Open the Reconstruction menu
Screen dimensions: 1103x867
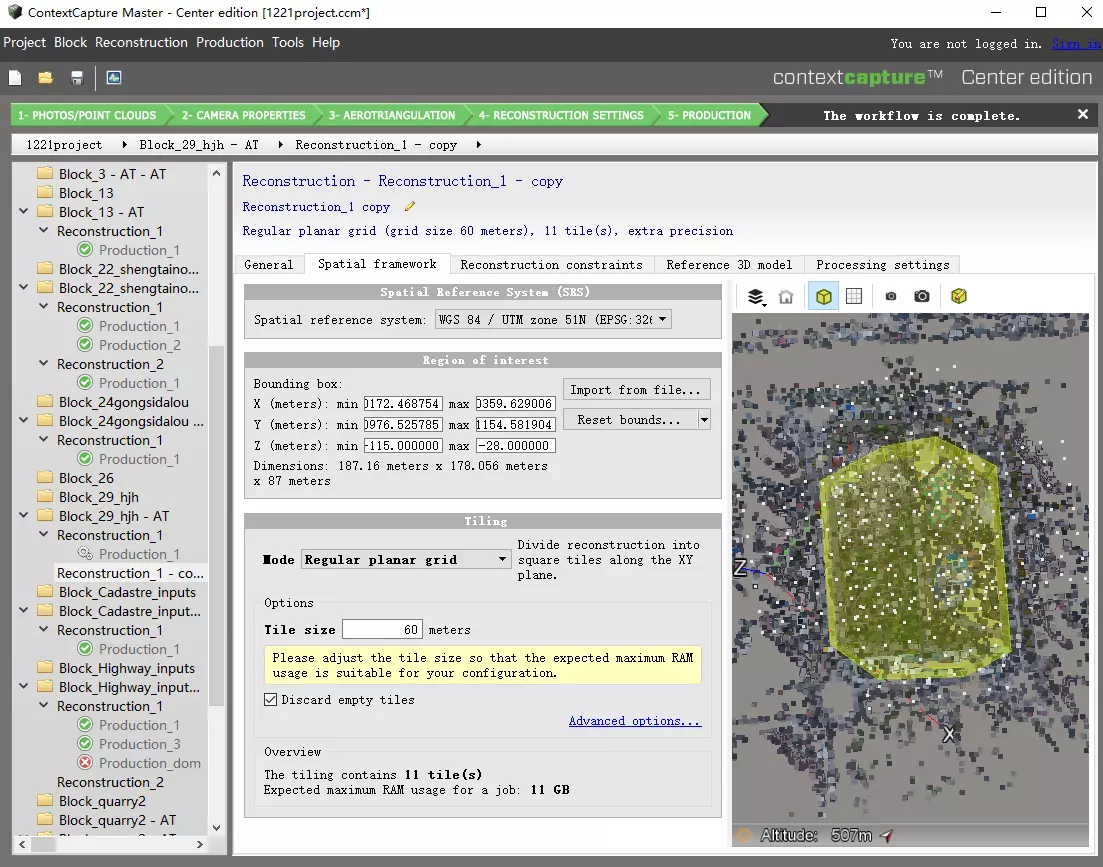click(x=141, y=43)
